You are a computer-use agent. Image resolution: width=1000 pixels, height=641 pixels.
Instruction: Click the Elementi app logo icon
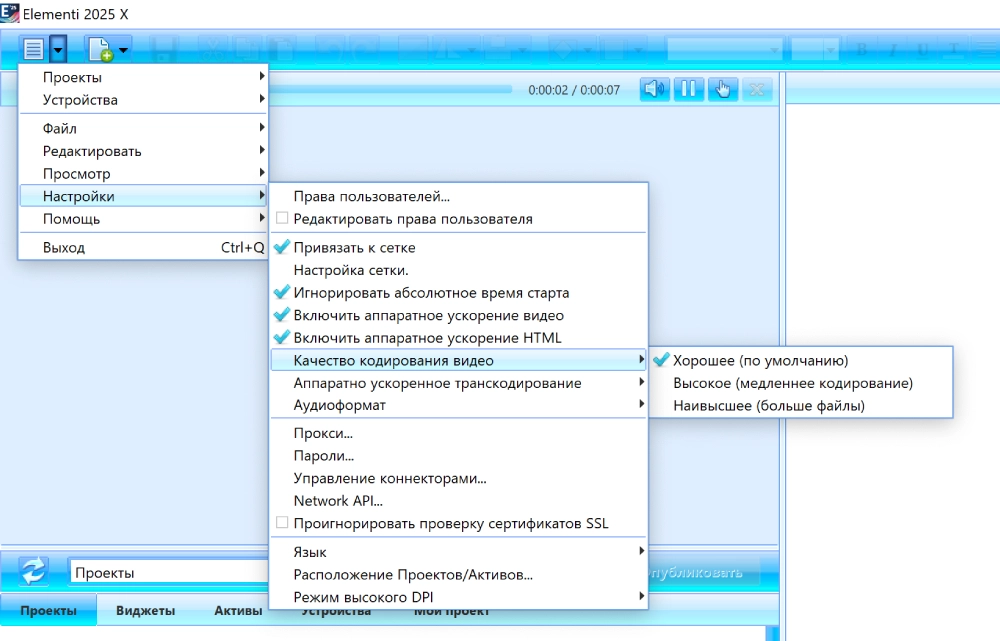(10, 13)
